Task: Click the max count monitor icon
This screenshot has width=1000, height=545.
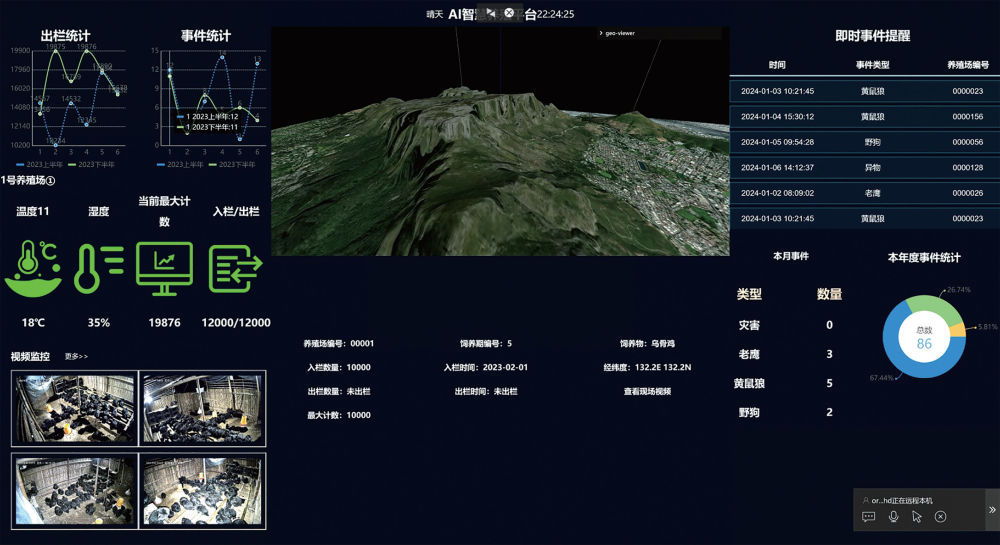Action: (x=164, y=268)
